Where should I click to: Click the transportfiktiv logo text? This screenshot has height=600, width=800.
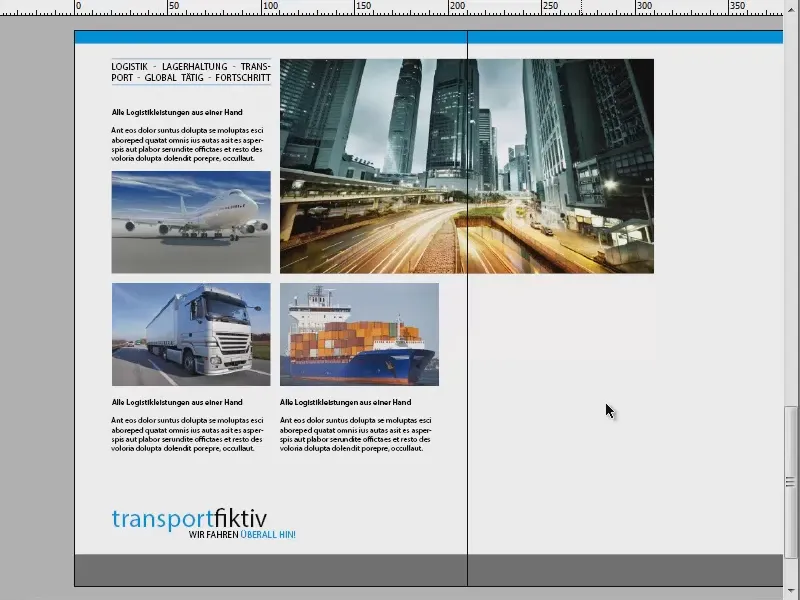[188, 518]
